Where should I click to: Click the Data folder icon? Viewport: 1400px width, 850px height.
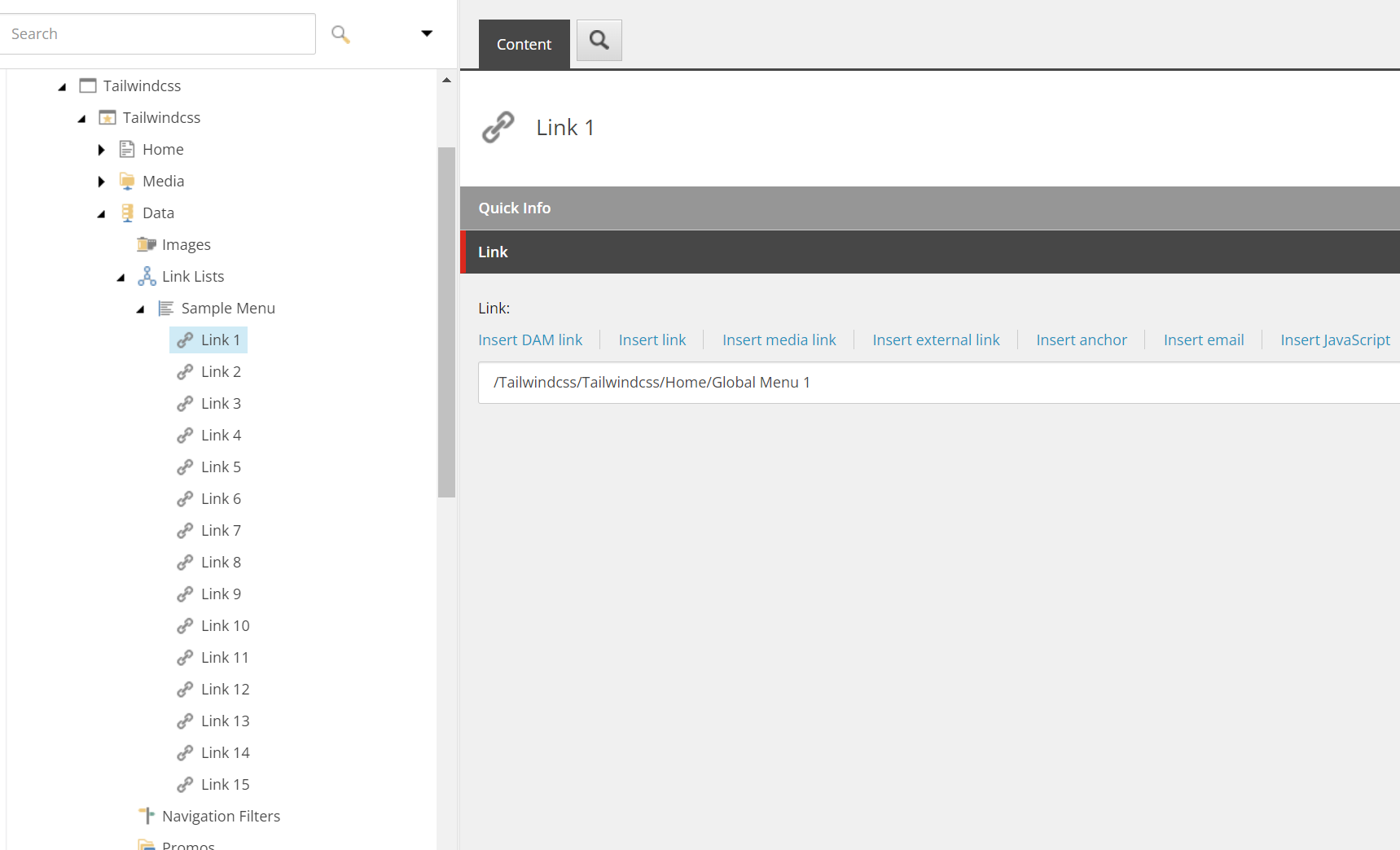127,212
